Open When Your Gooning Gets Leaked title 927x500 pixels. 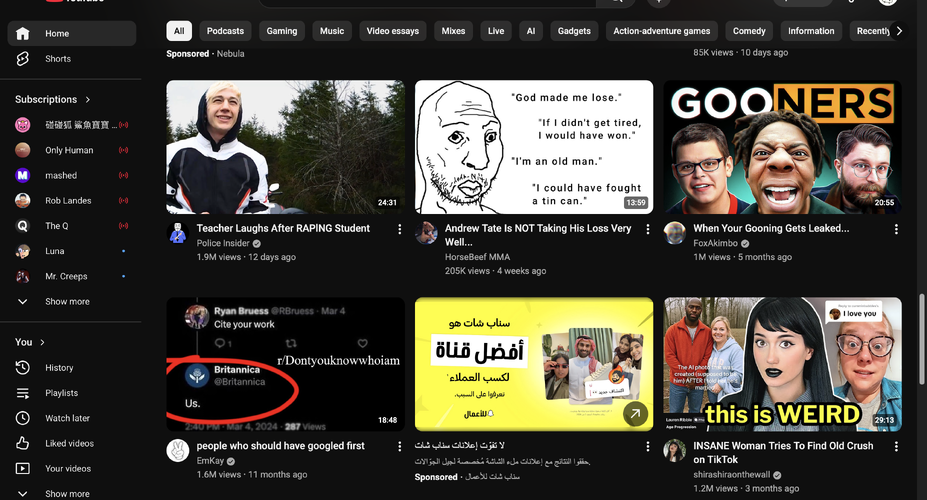tap(771, 228)
